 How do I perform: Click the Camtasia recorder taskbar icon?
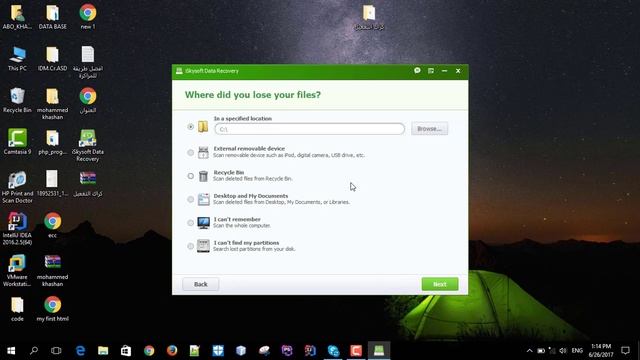356,350
